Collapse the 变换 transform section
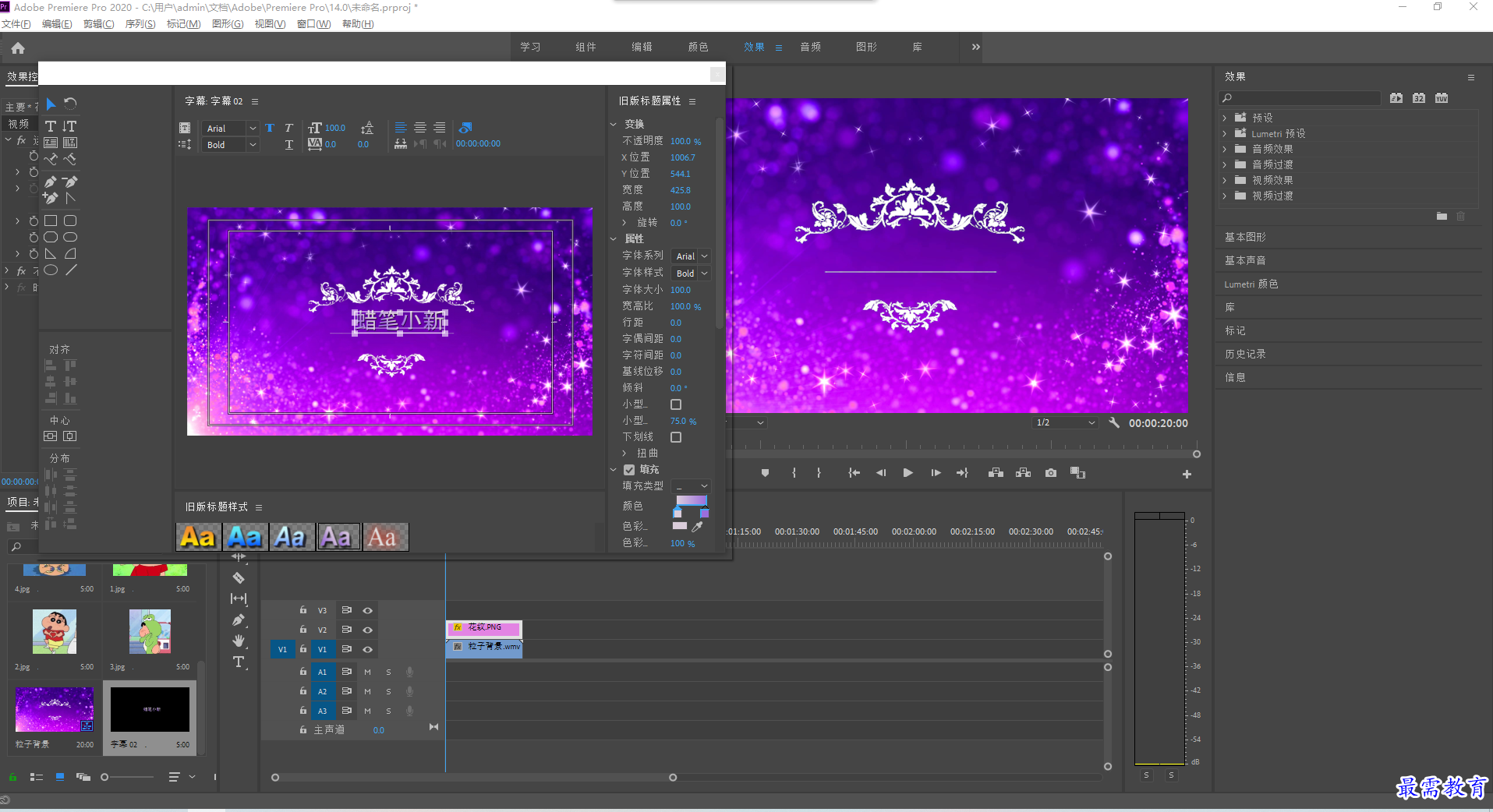 [x=614, y=124]
